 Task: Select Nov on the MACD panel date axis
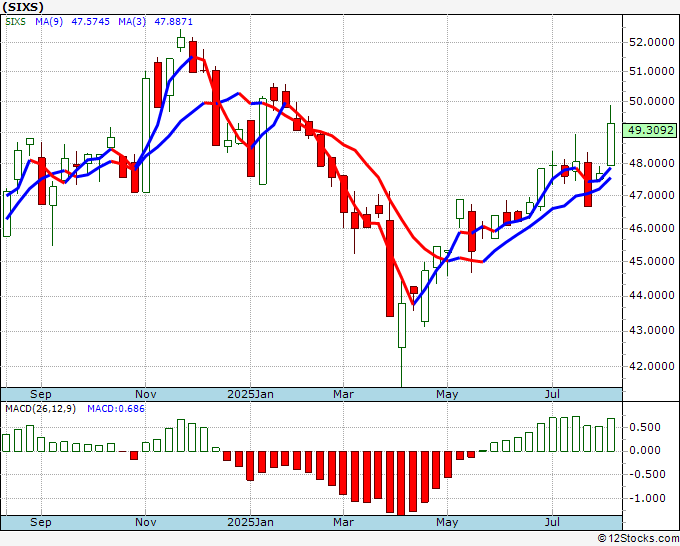(x=146, y=522)
